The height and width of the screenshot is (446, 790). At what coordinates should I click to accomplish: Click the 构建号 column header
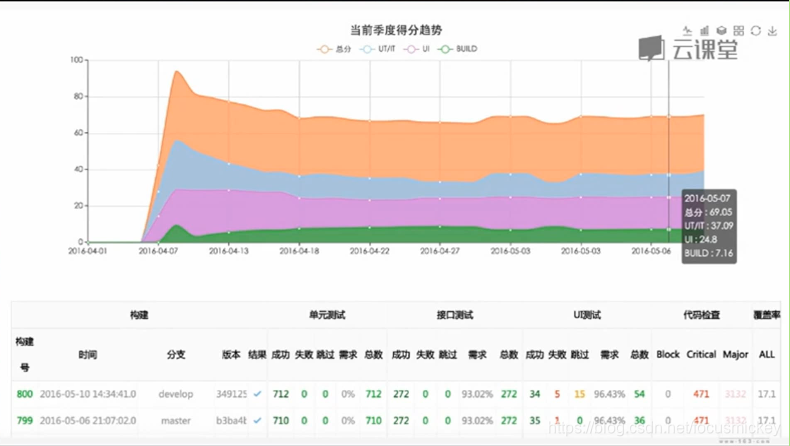tap(24, 355)
